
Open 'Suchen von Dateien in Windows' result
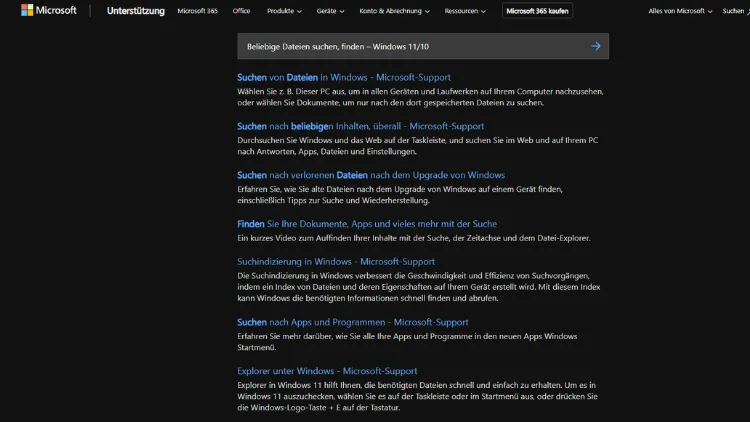(343, 77)
